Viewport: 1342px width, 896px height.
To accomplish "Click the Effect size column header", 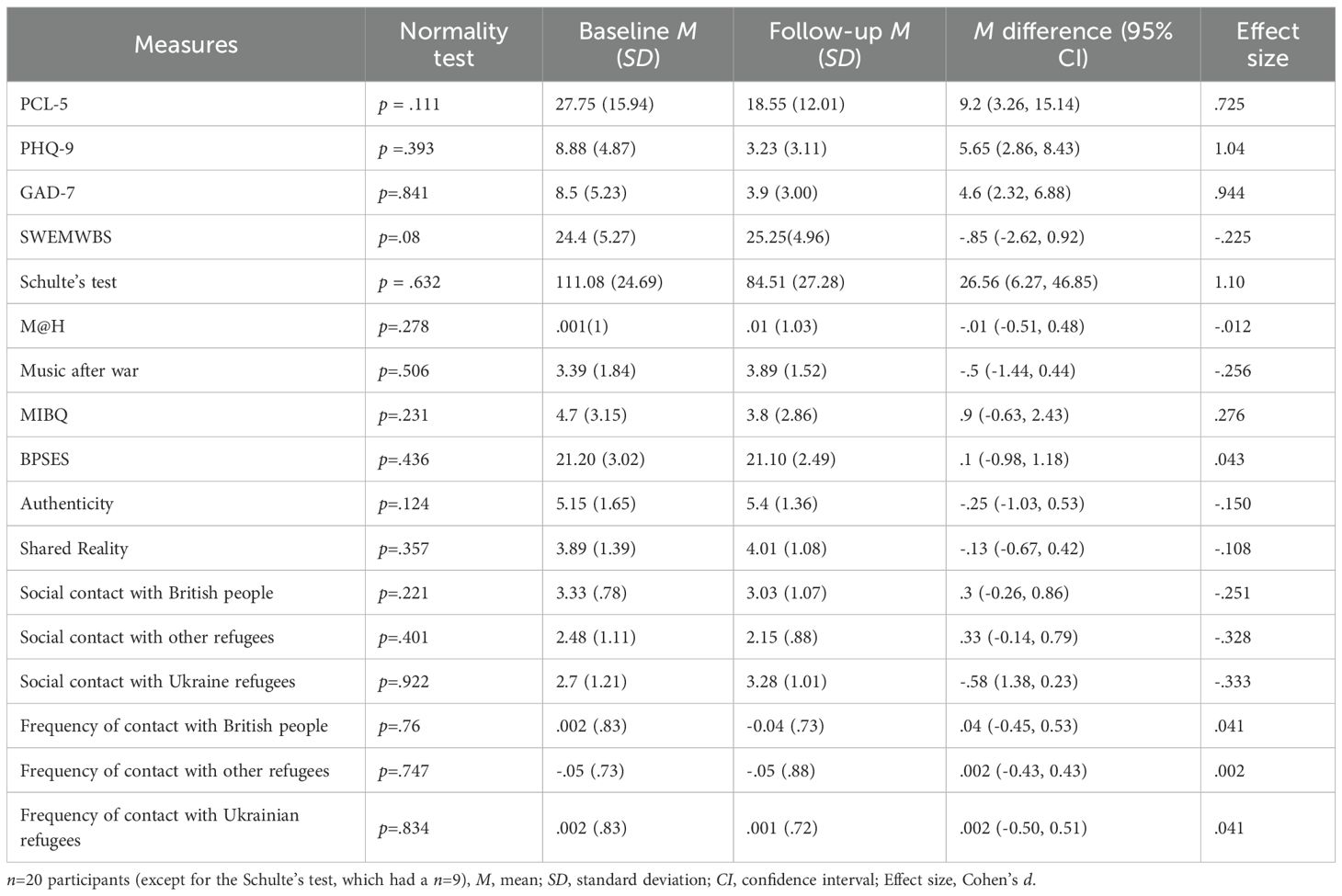I will tap(1267, 44).
